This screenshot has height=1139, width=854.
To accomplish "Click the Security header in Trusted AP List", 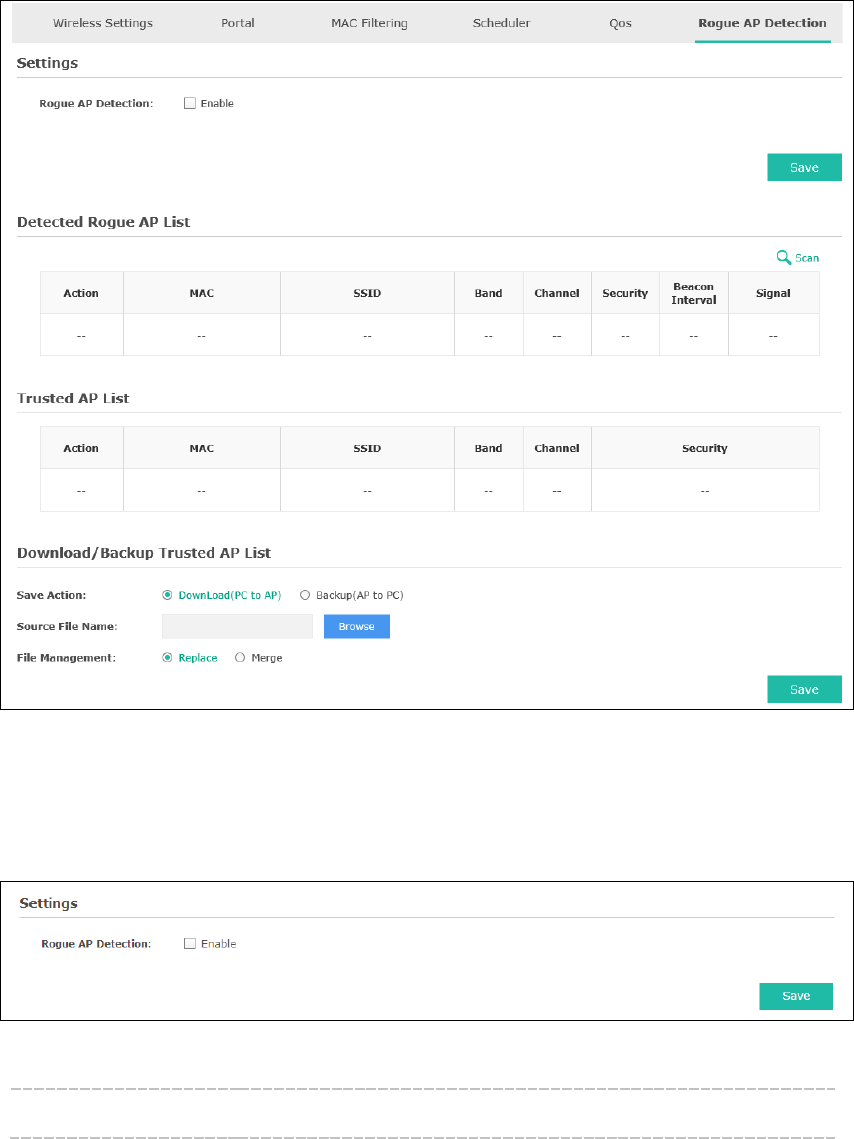I will coord(704,448).
